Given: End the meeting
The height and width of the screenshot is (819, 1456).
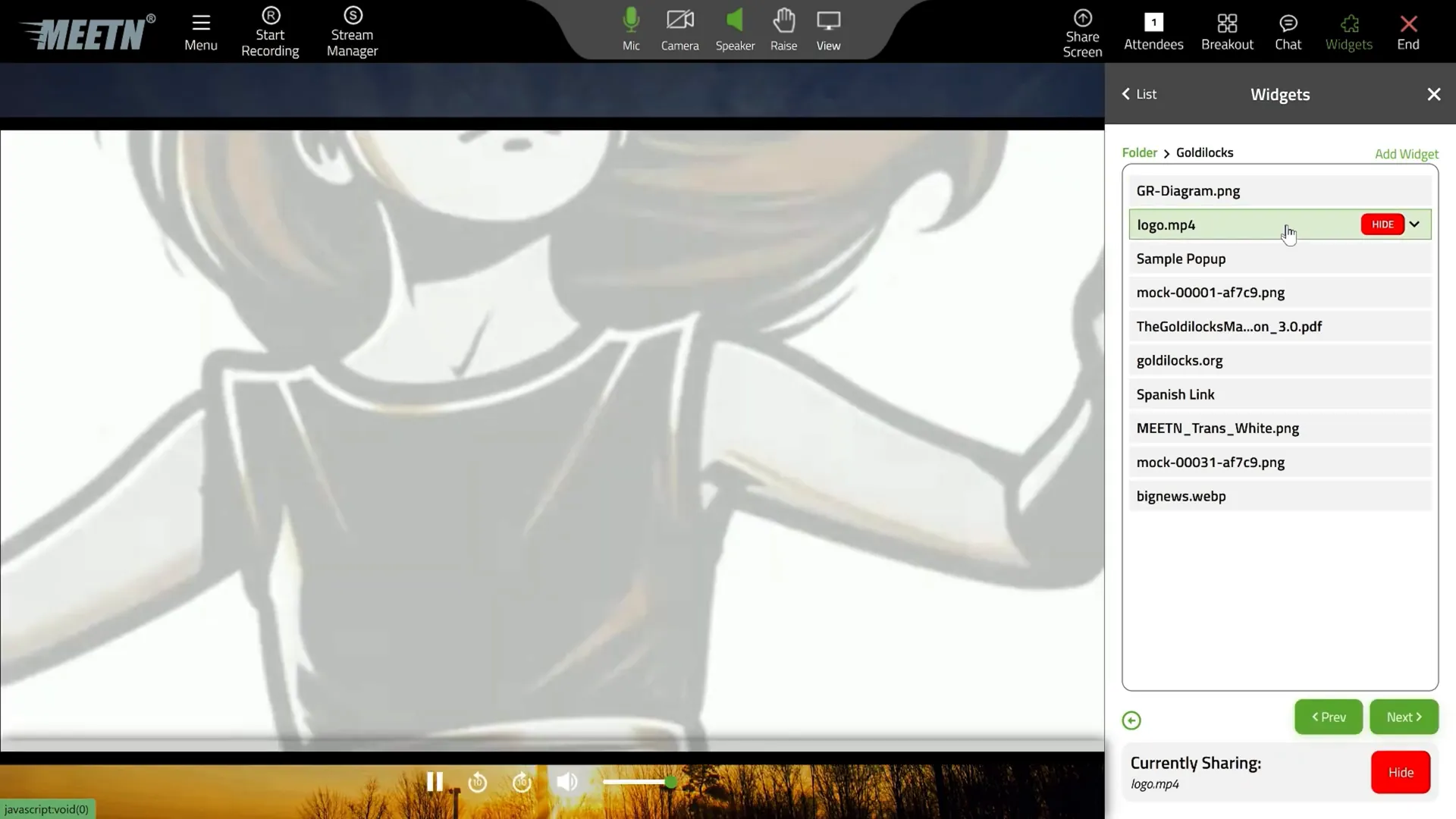Looking at the screenshot, I should (x=1408, y=33).
